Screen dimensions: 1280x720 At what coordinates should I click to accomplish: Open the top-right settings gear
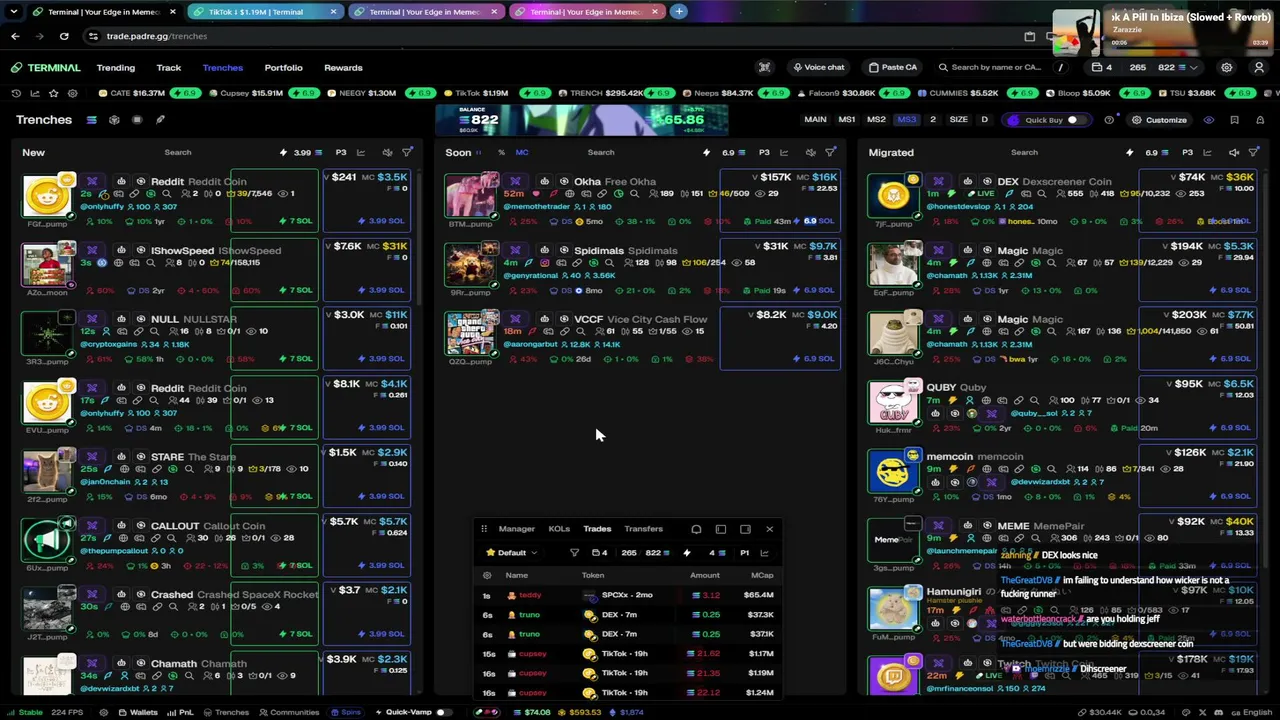coord(1226,68)
